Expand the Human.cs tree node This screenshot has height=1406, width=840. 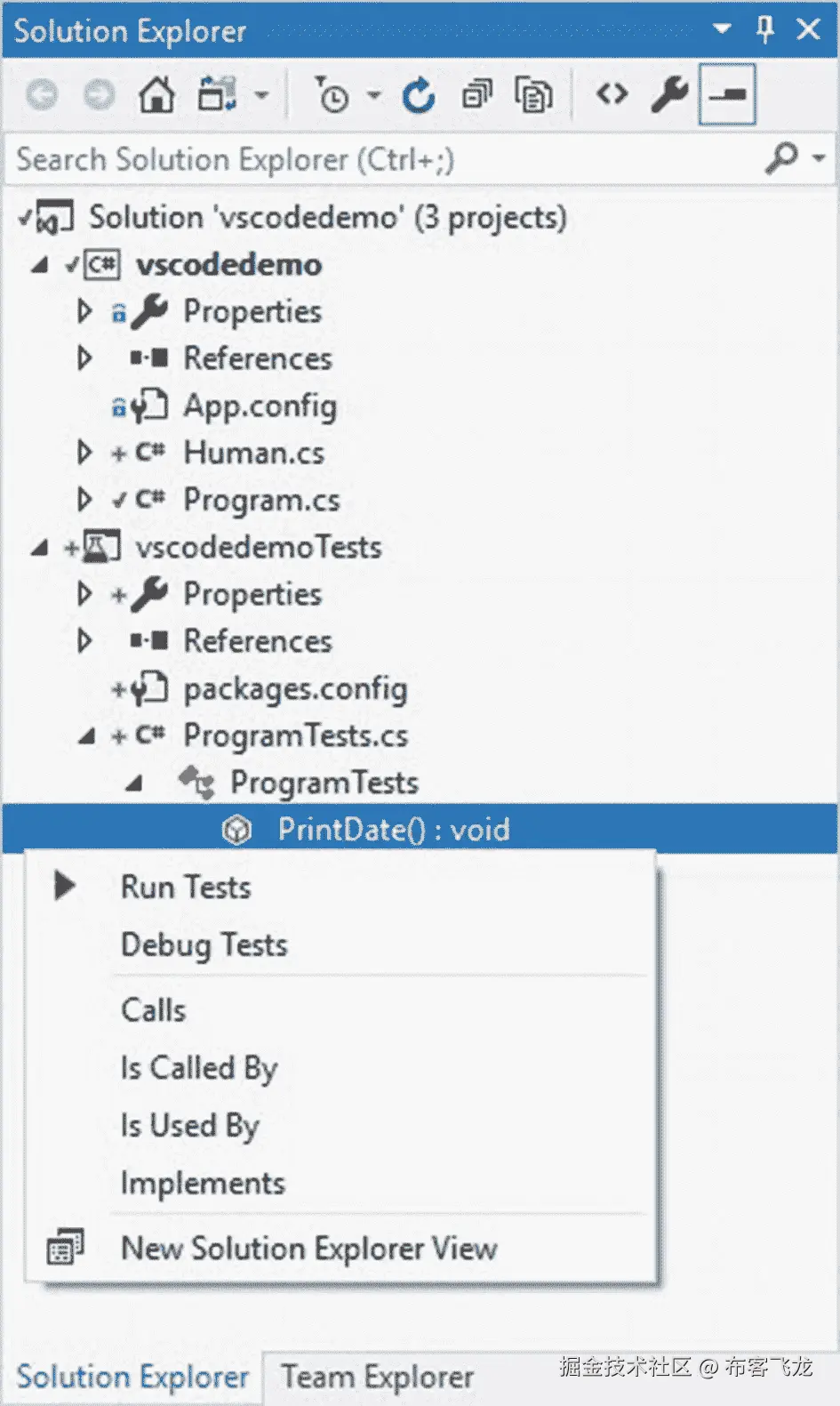pyautogui.click(x=84, y=453)
